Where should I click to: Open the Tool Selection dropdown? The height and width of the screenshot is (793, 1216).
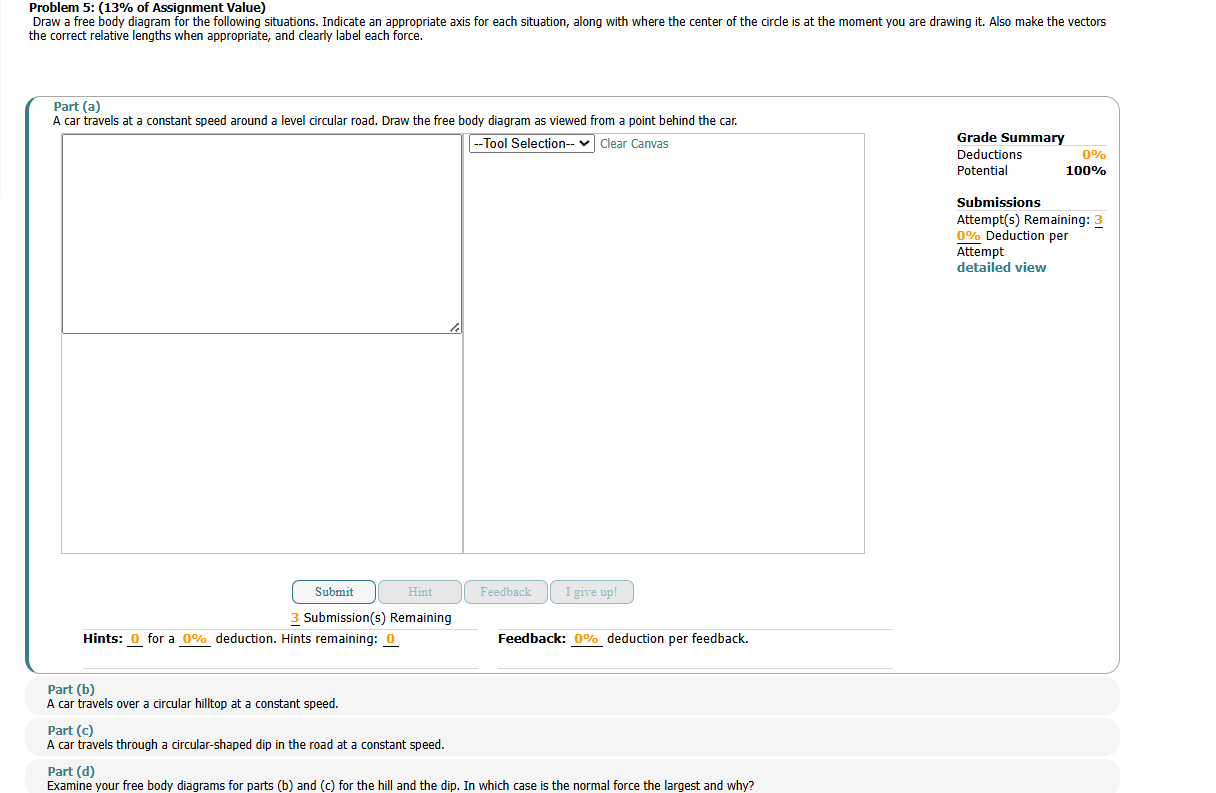click(531, 143)
